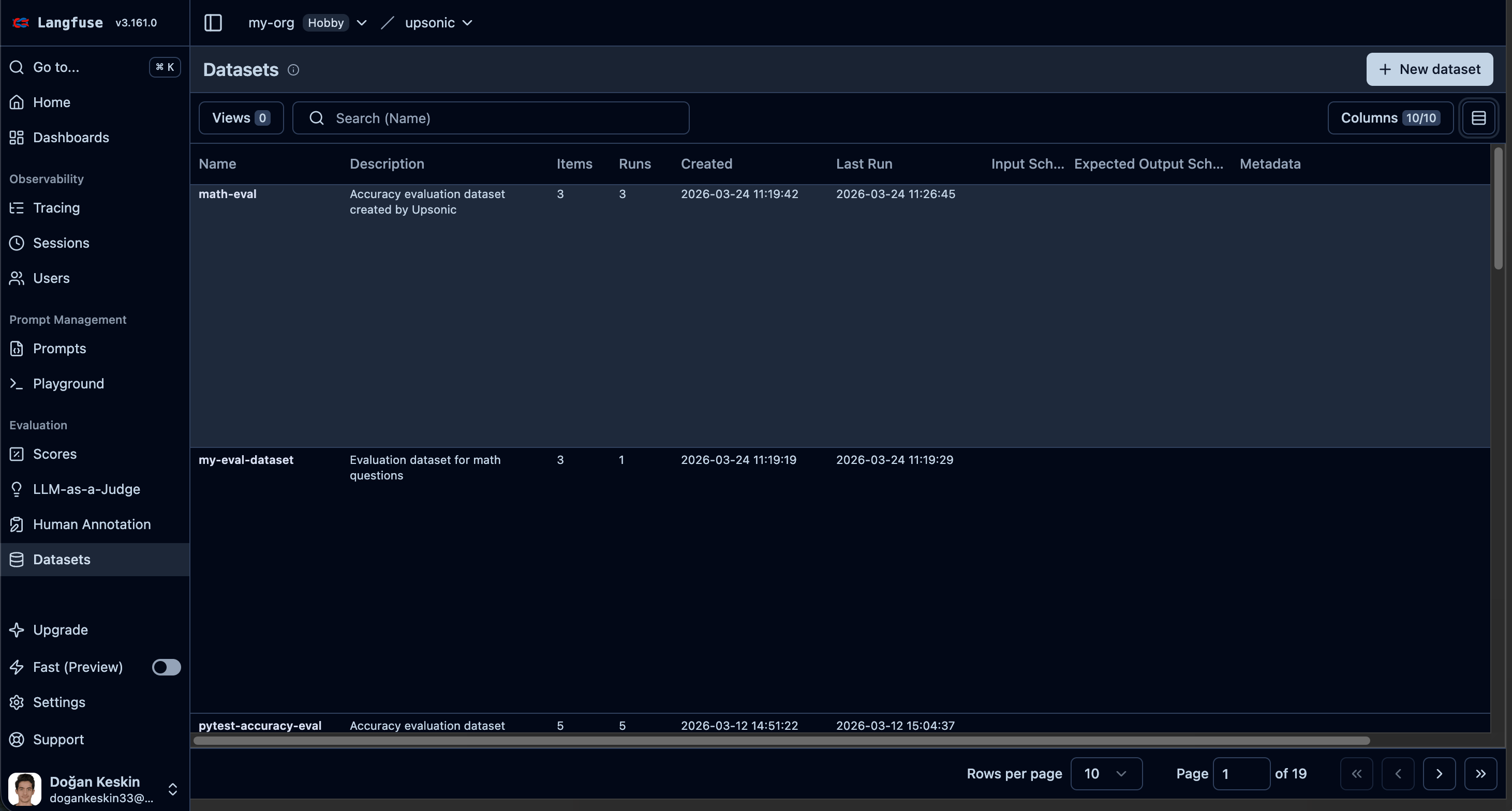Click Doğan Keskin's avatar picture
The image size is (1512, 811).
(x=25, y=789)
